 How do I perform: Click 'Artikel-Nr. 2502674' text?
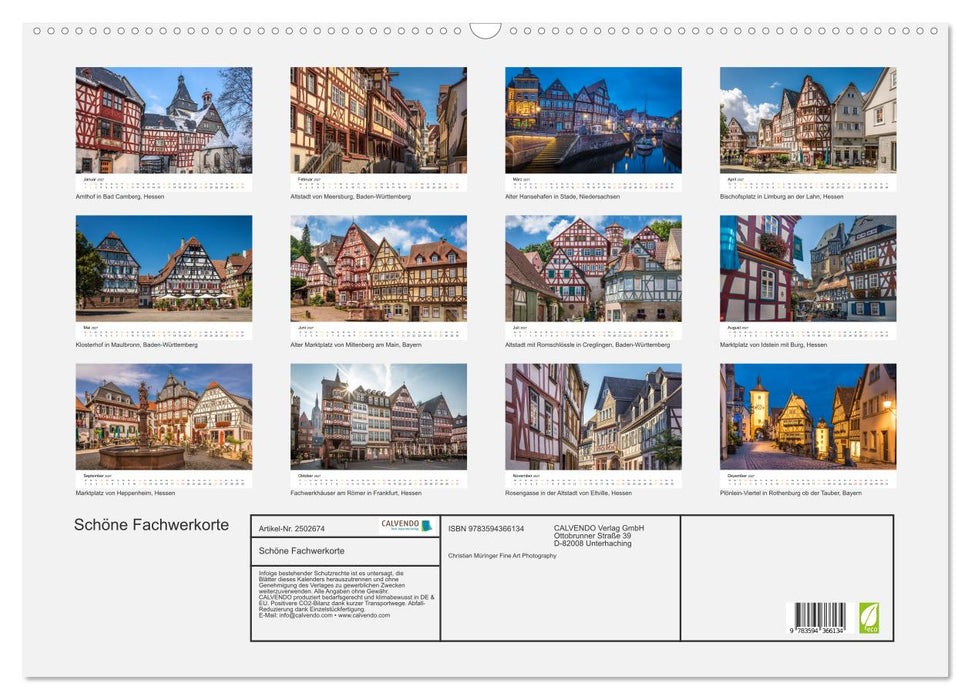(292, 528)
